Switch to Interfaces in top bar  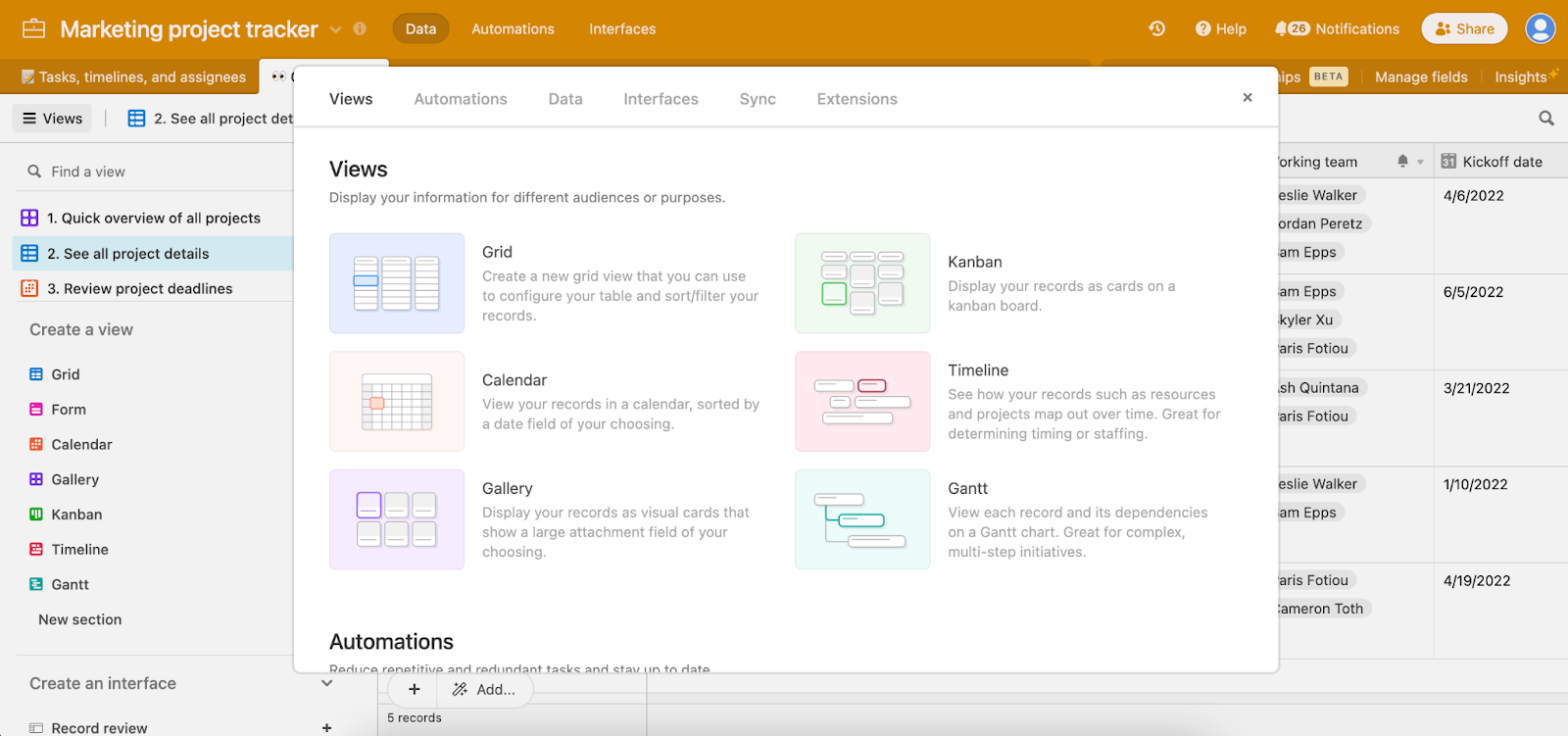622,28
